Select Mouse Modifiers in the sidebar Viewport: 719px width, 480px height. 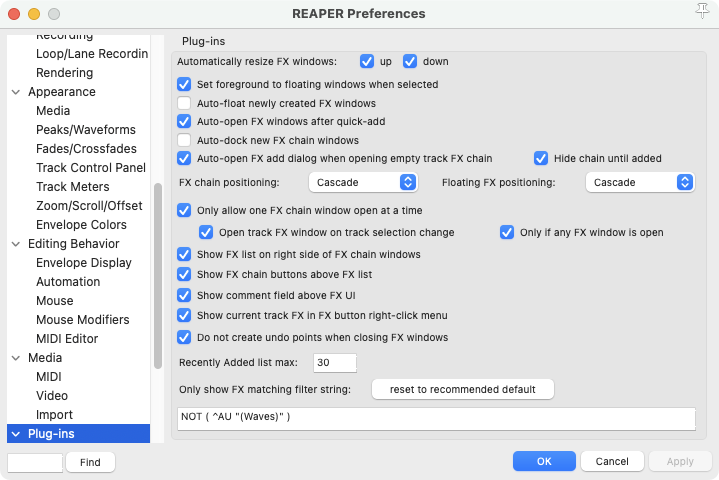point(82,320)
